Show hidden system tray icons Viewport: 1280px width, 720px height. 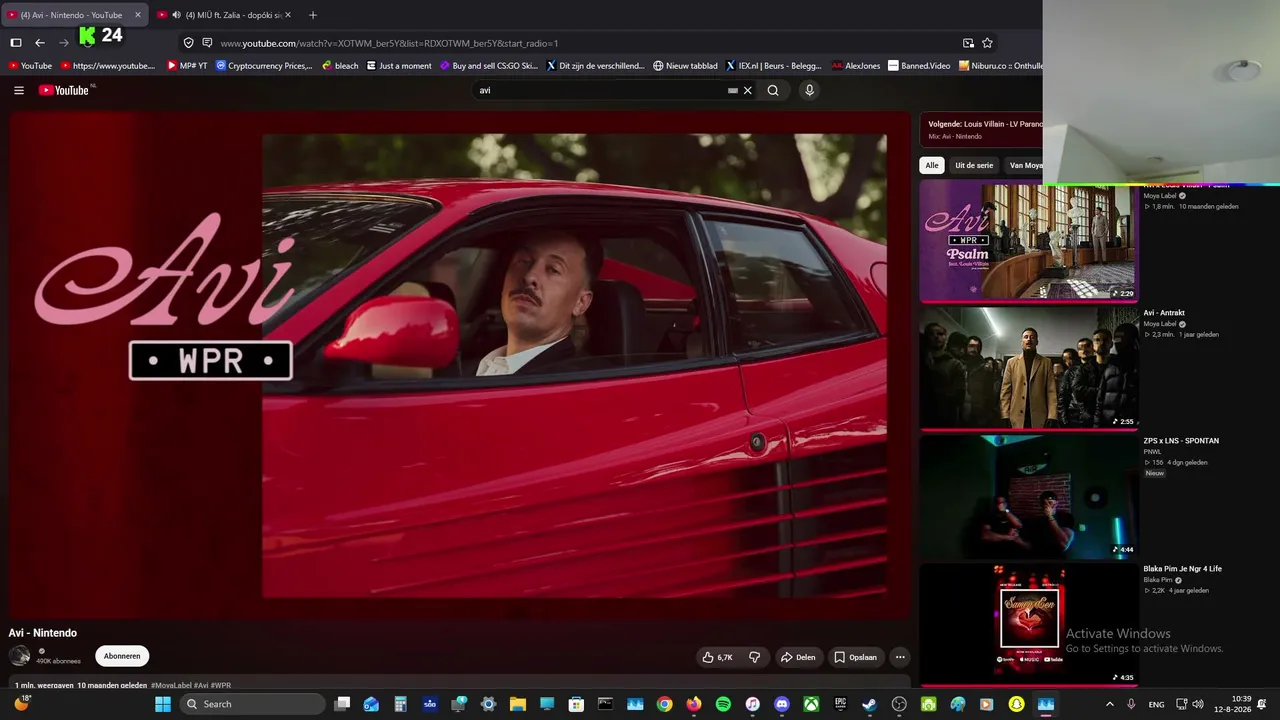pyautogui.click(x=1109, y=704)
